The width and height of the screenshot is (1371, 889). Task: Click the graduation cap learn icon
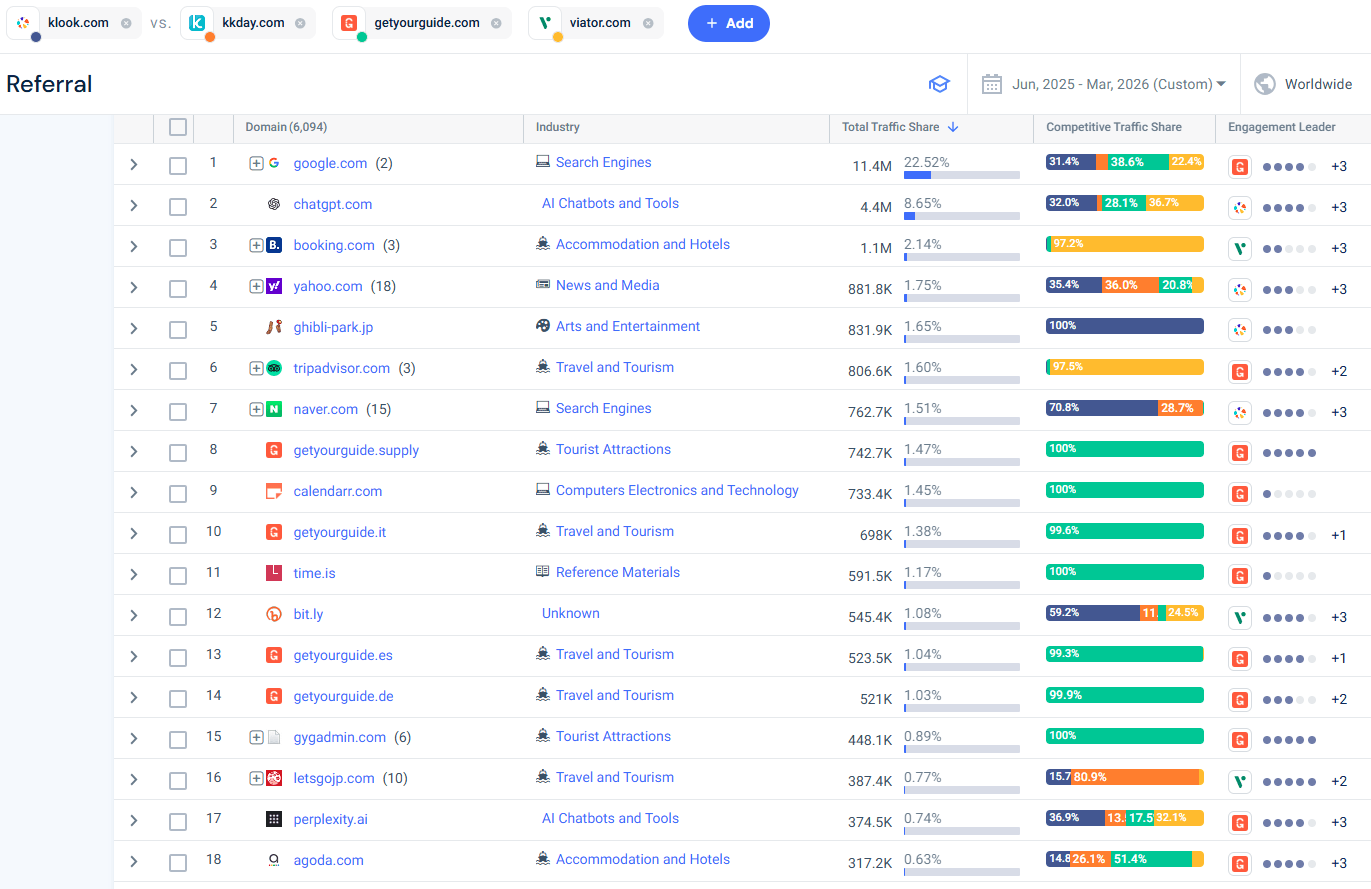pos(939,84)
